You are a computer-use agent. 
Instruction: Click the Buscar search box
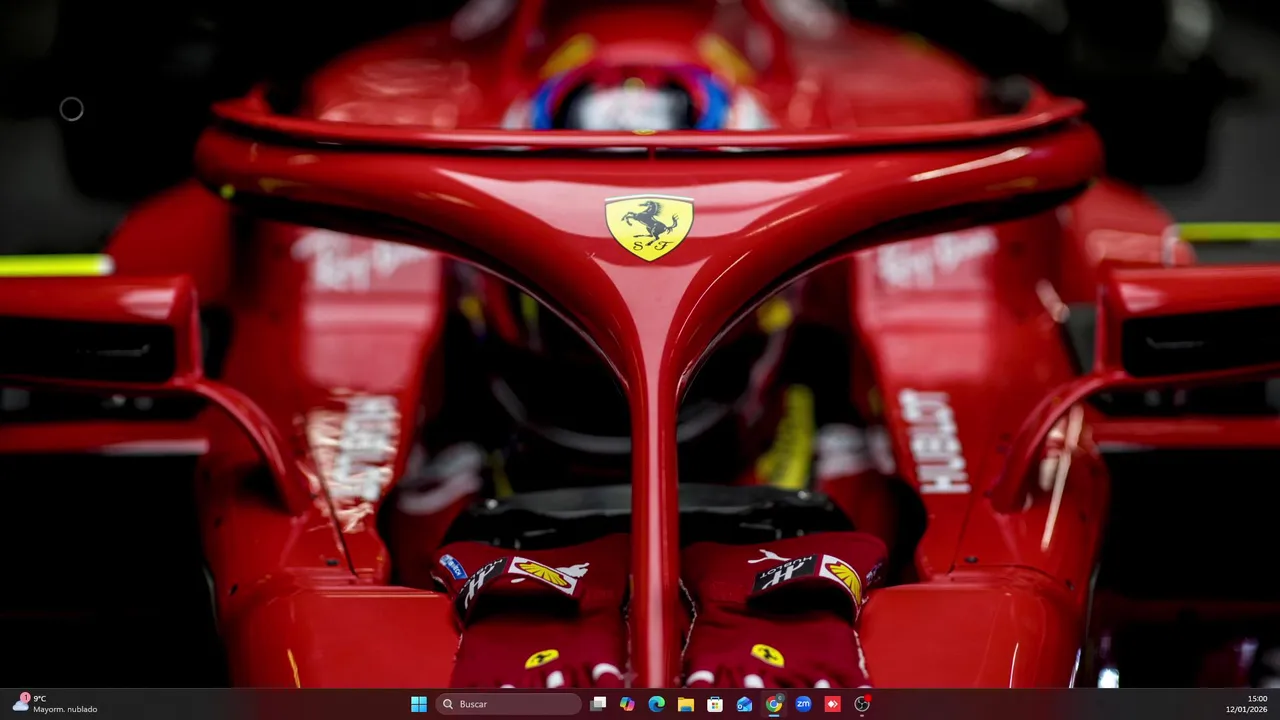508,704
